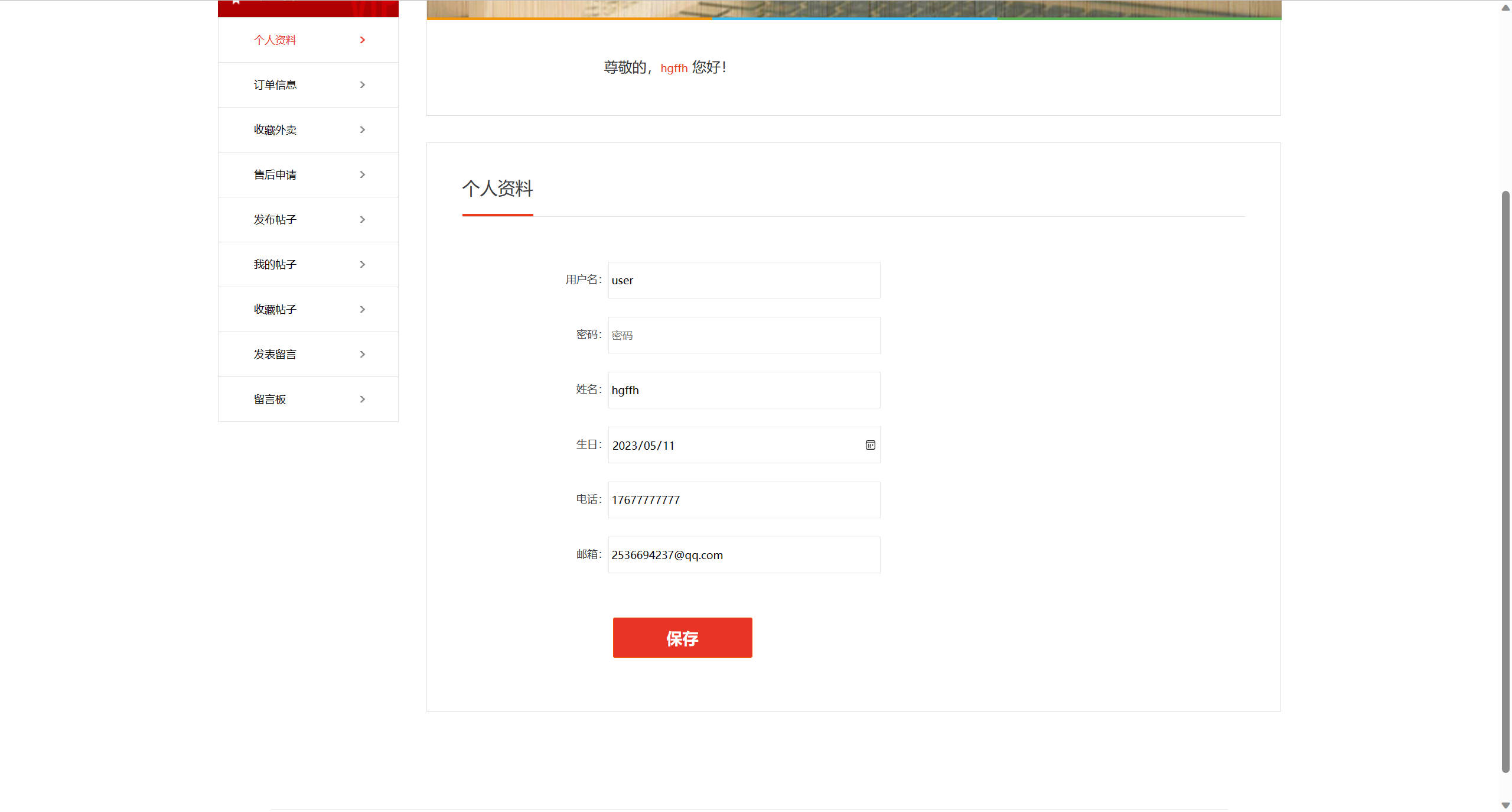Viewport: 1512px width, 812px height.
Task: Click the arrow icon beside 订单信息
Action: [362, 85]
